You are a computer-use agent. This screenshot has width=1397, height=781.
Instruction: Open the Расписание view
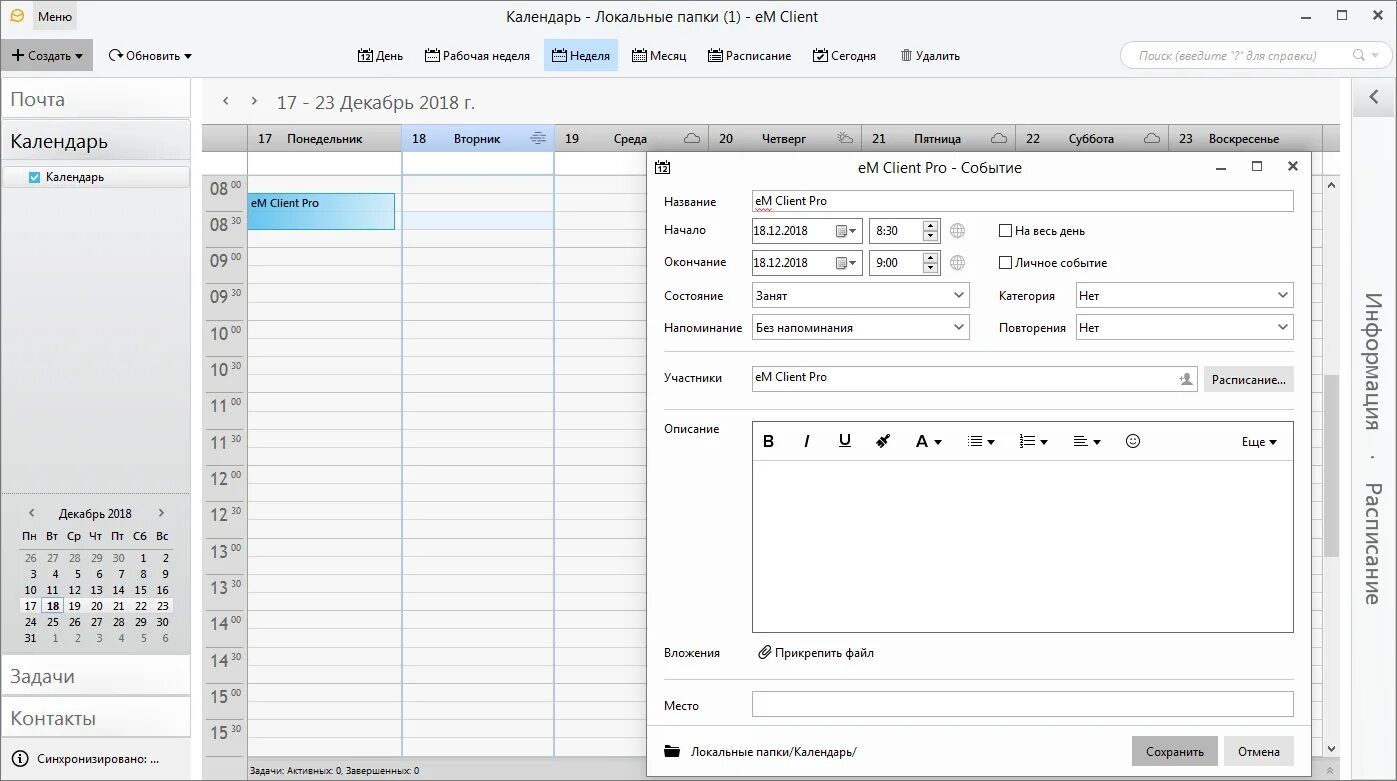[750, 56]
